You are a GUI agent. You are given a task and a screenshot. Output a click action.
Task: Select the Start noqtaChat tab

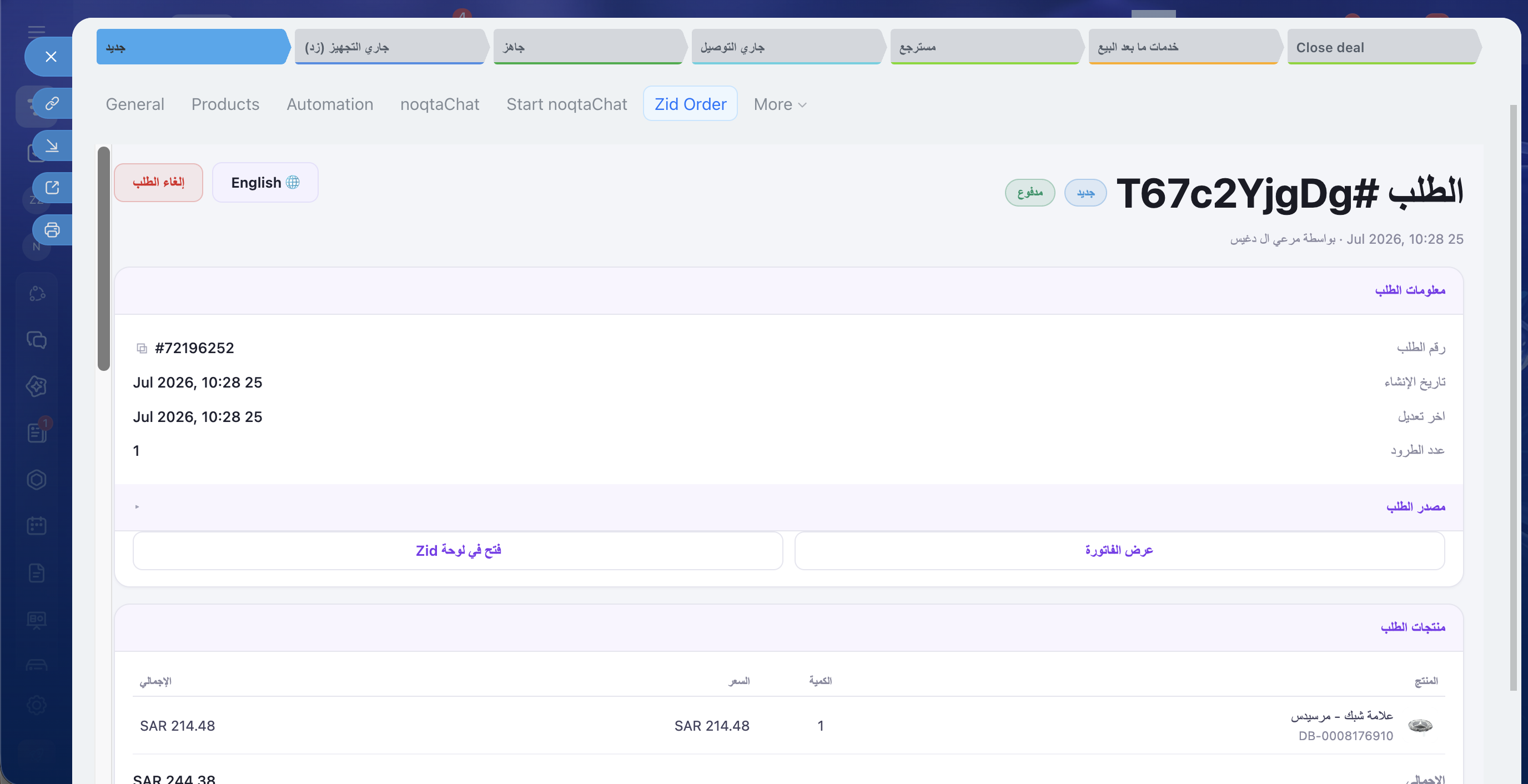click(566, 104)
